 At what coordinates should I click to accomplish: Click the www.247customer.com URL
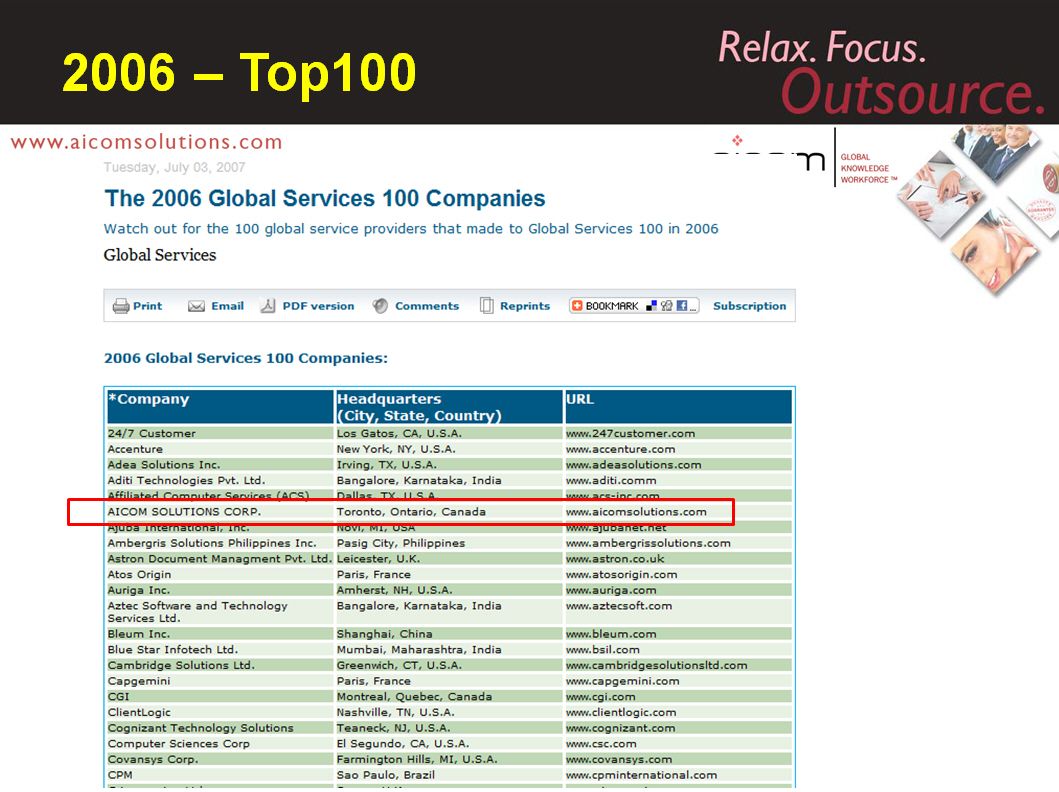coord(630,433)
